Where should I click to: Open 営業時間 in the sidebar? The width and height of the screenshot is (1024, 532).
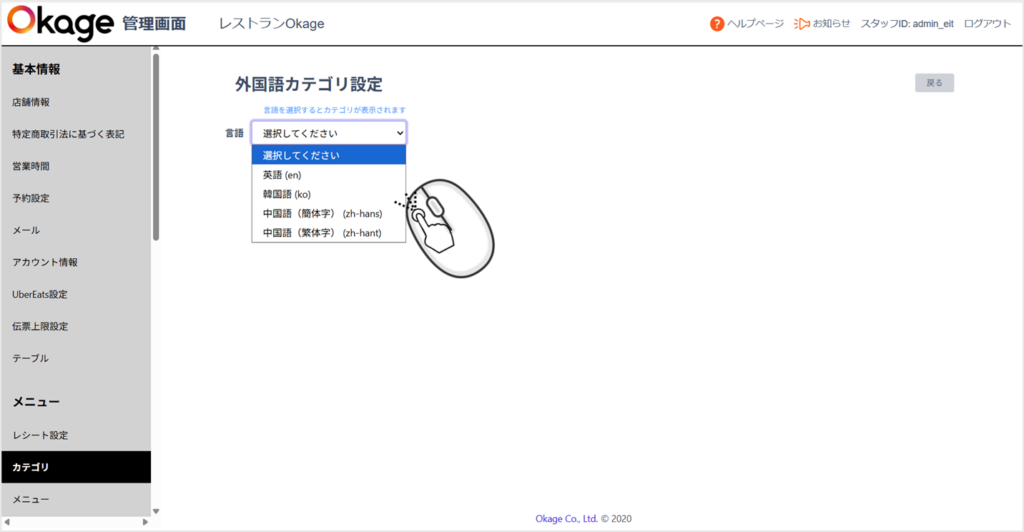pos(31,166)
